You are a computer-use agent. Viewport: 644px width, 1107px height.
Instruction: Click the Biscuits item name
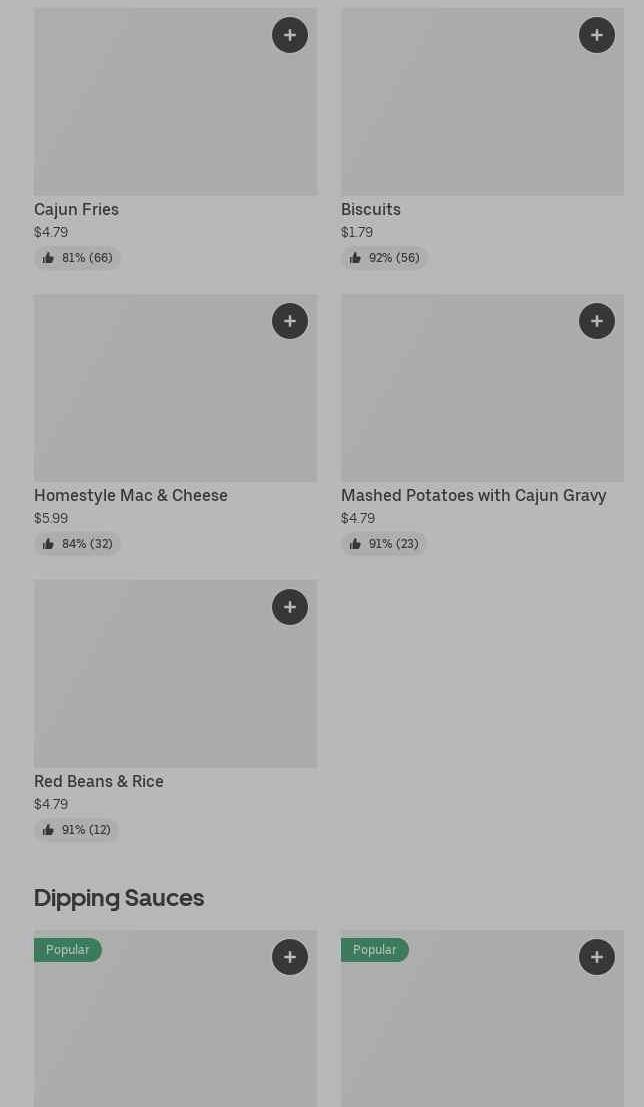click(x=371, y=209)
